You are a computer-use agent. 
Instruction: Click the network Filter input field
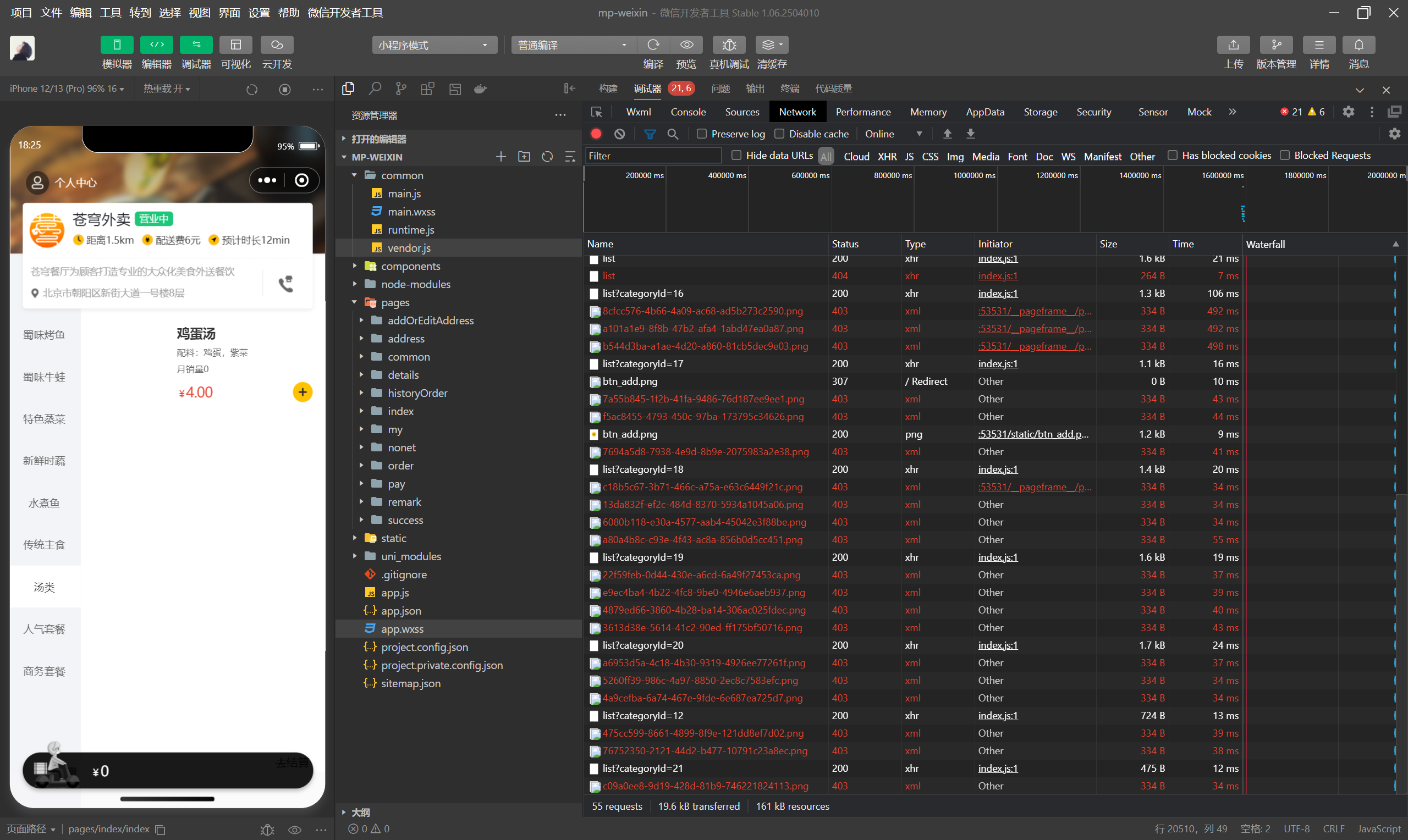tap(652, 156)
